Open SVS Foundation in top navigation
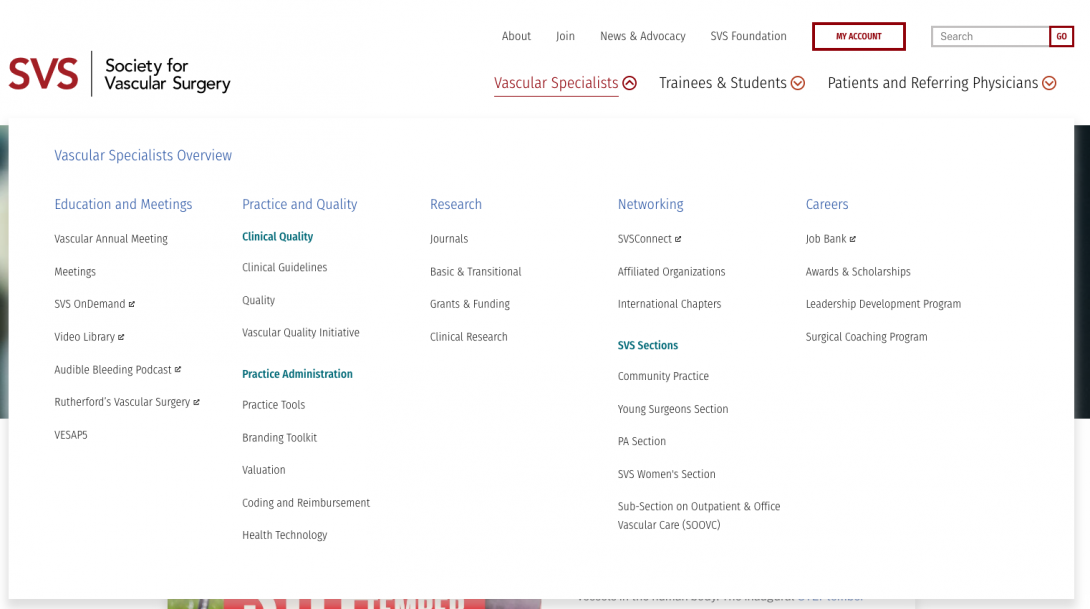The image size is (1090, 609). point(749,36)
